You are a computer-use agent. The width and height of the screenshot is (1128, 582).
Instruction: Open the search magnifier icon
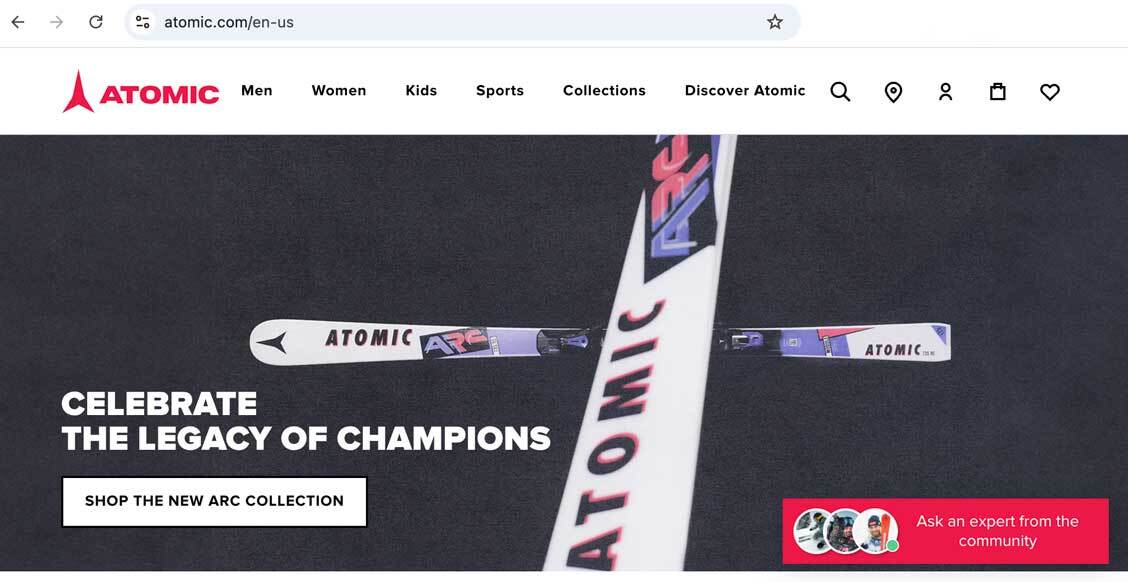840,91
